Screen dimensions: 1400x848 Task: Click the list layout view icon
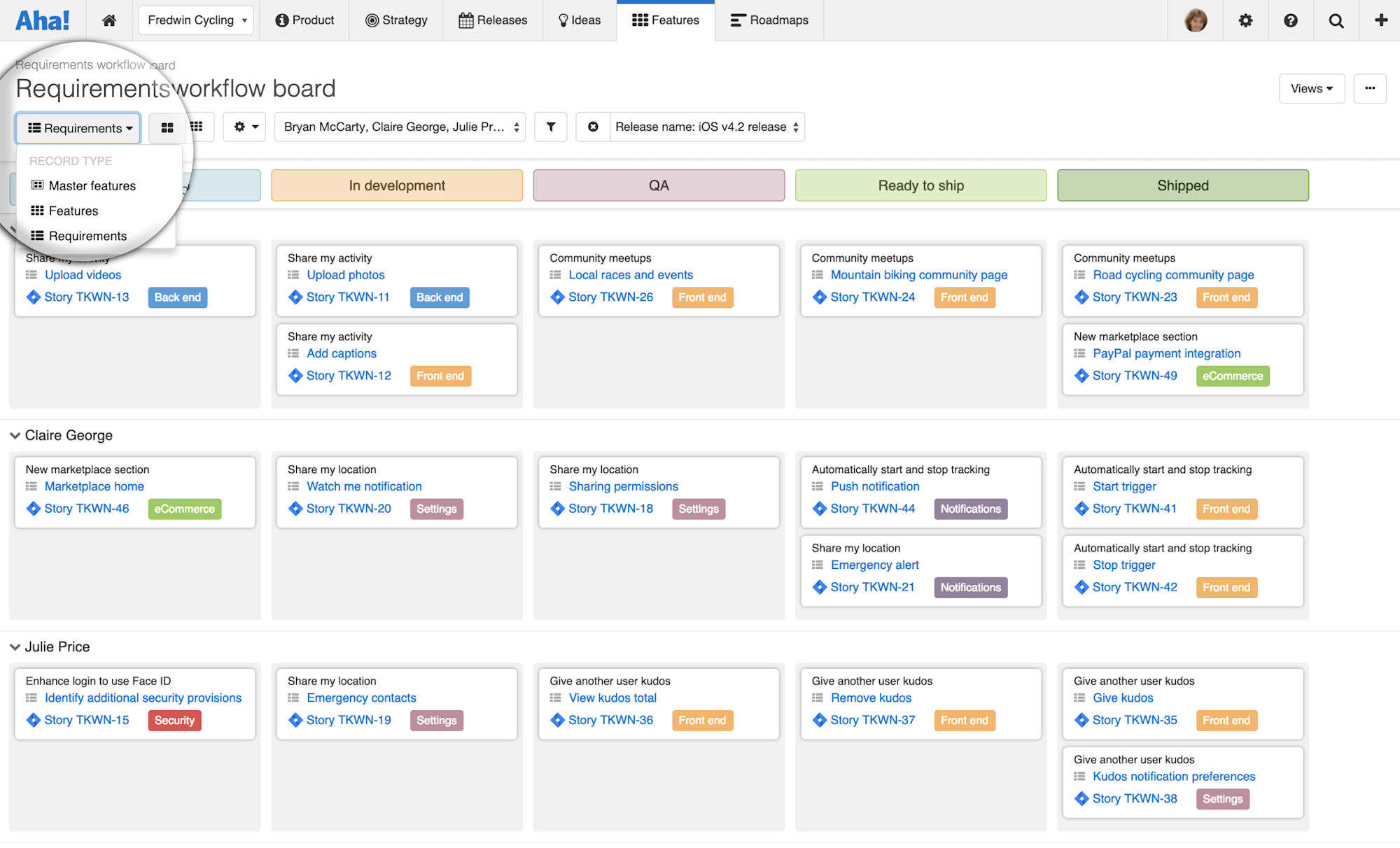coord(167,127)
